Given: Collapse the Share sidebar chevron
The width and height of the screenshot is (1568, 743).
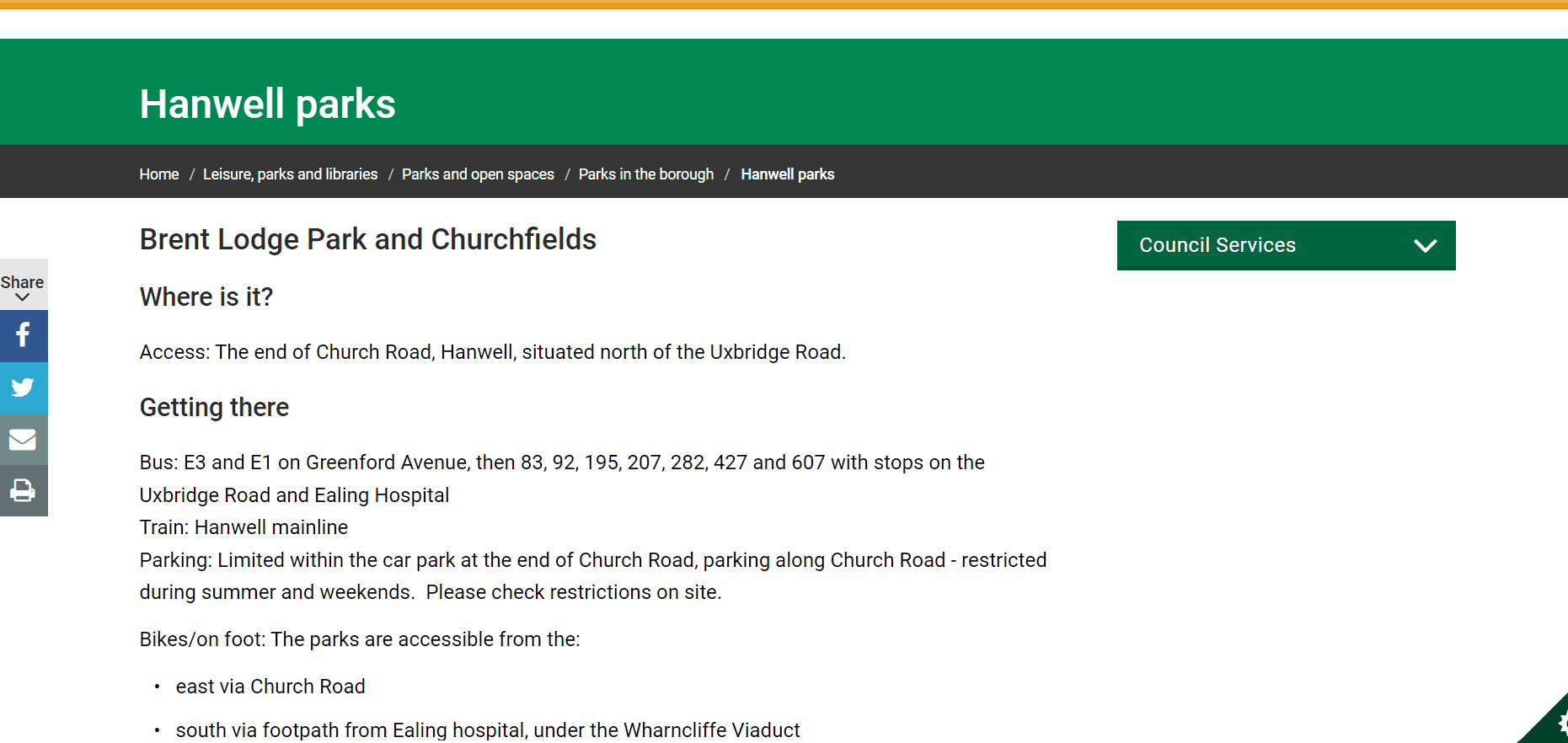Looking at the screenshot, I should click(23, 297).
